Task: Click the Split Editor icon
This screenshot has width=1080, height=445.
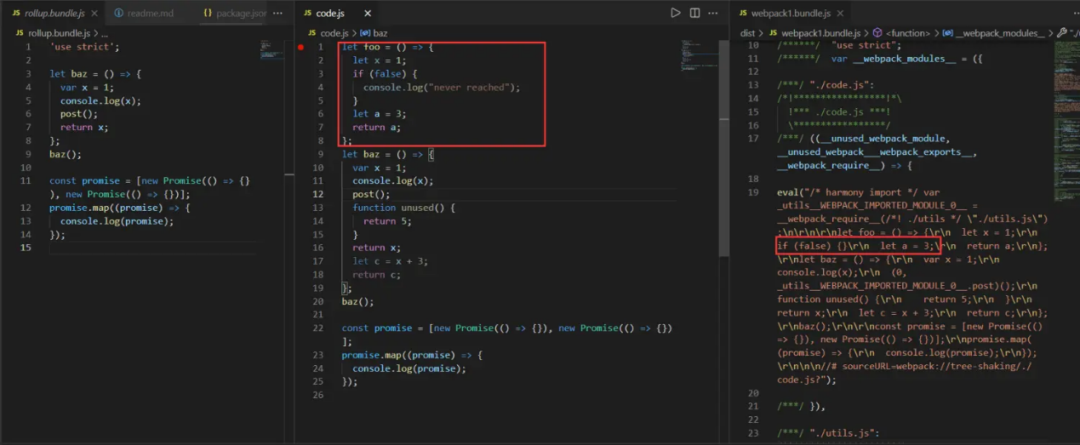Action: click(x=696, y=13)
